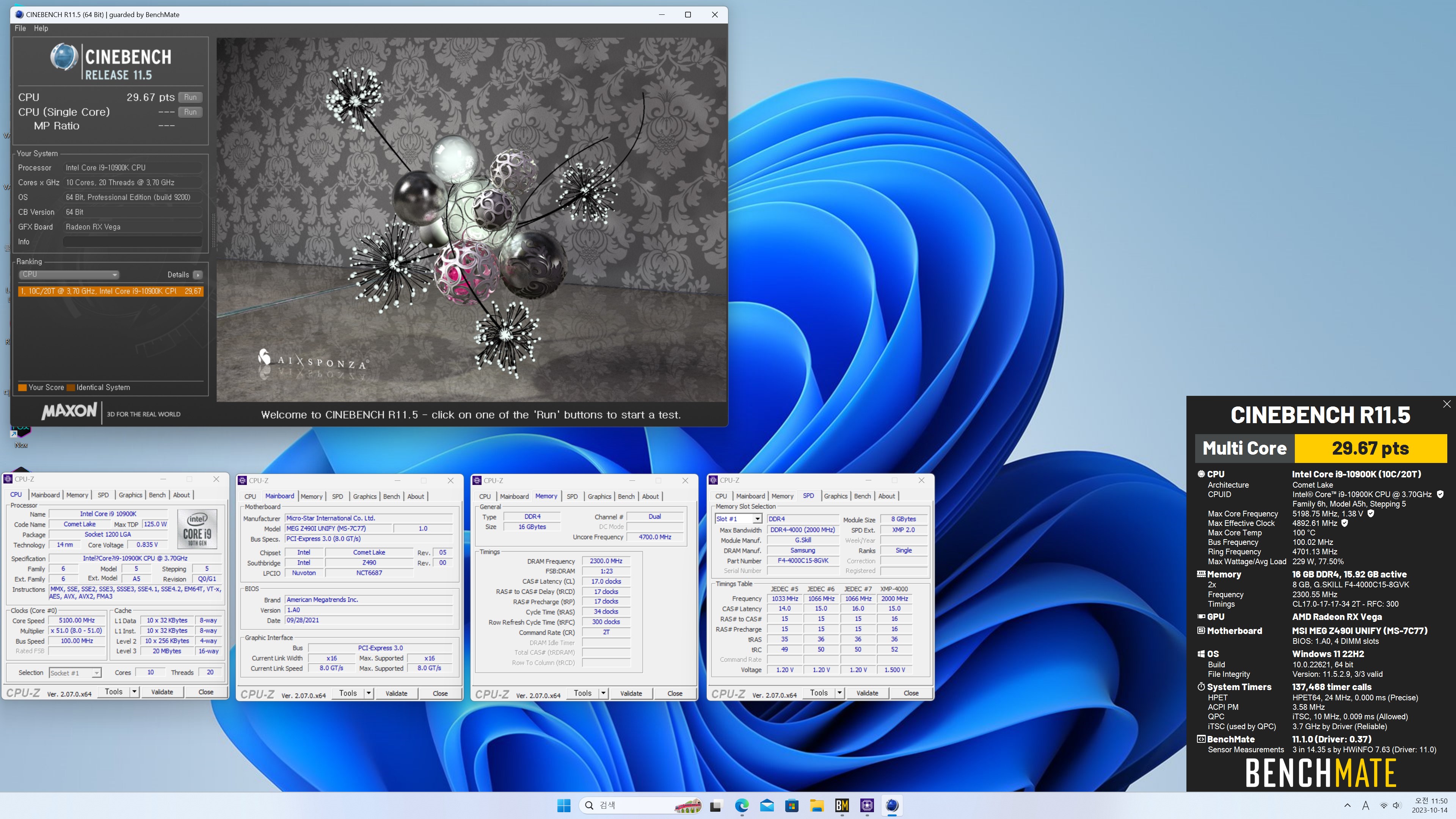Click the taskbar search box
Viewport: 1456px width, 819px height.
pos(641,805)
